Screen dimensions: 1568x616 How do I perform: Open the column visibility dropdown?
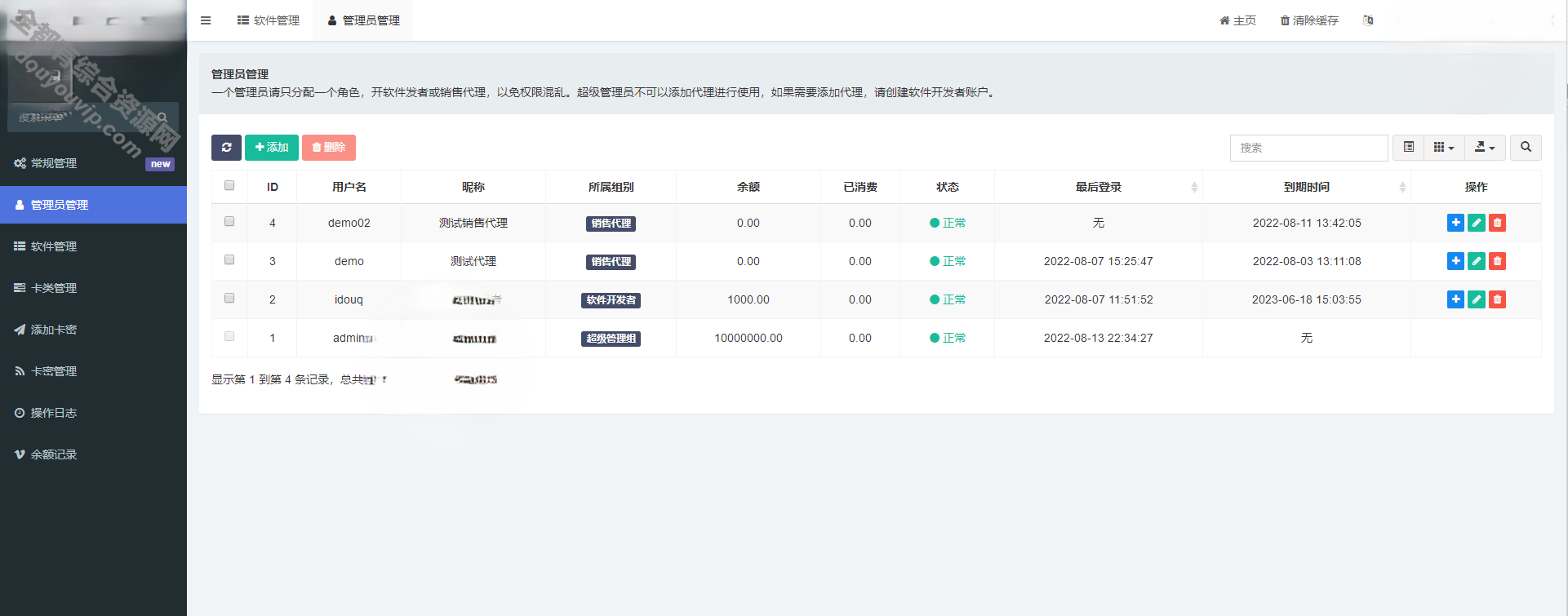[1444, 148]
